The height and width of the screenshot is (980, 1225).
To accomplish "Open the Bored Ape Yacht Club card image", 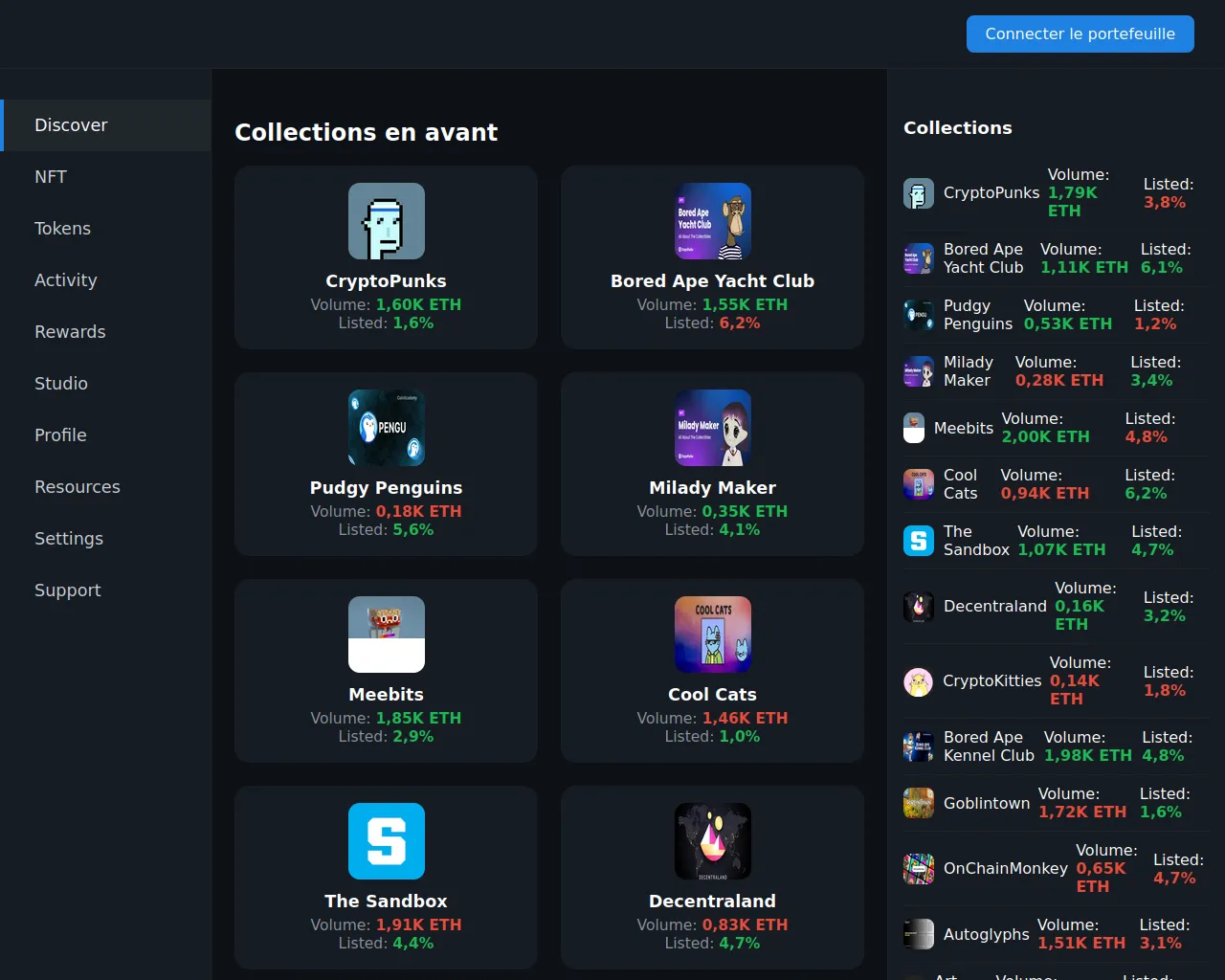I will tap(713, 221).
